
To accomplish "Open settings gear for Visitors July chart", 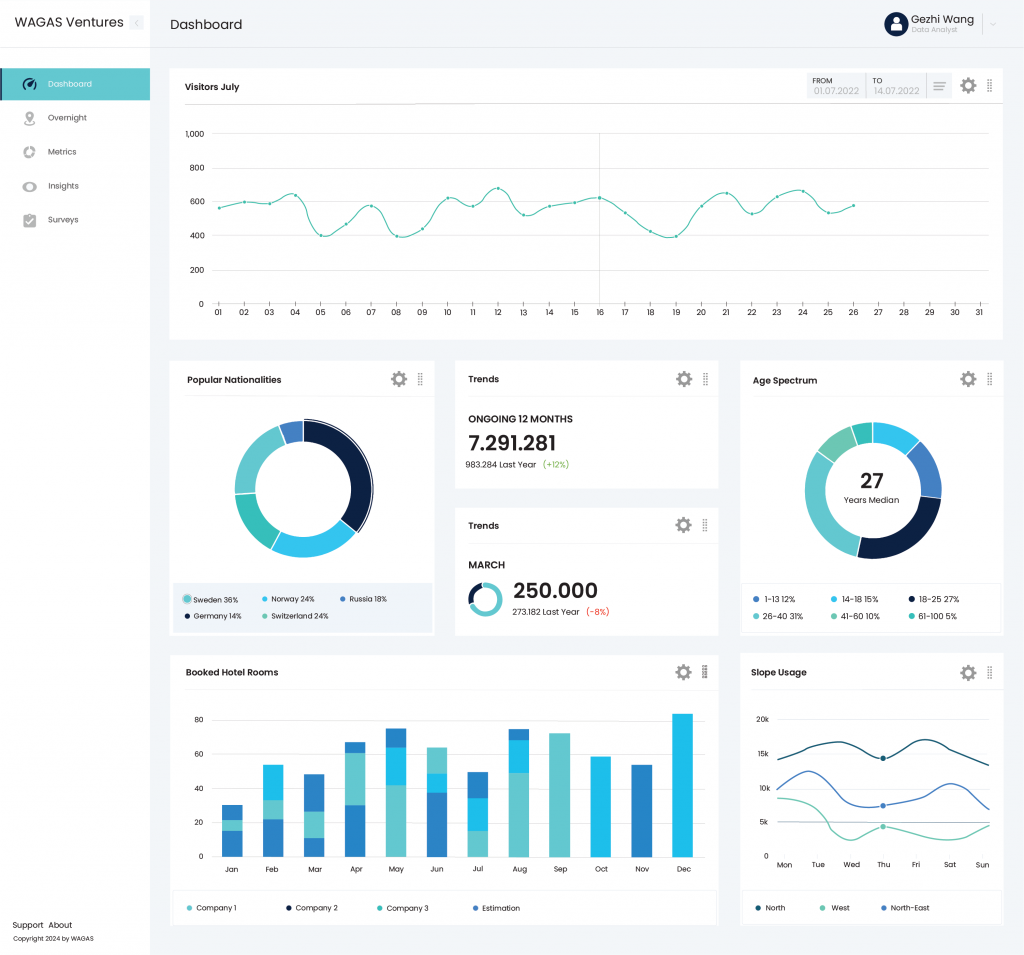I will [968, 86].
